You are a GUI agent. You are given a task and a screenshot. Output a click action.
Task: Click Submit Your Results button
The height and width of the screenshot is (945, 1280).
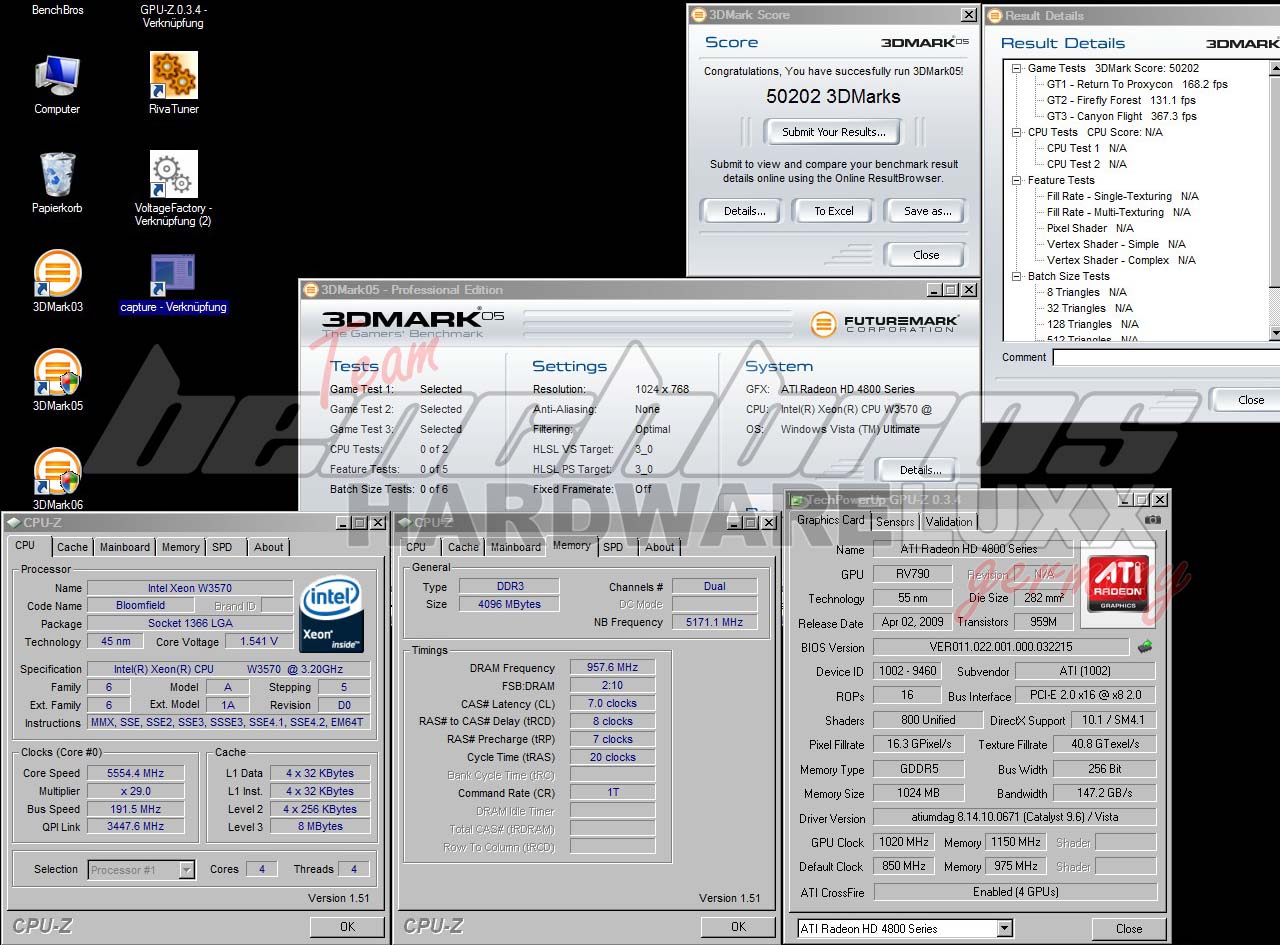pos(834,132)
